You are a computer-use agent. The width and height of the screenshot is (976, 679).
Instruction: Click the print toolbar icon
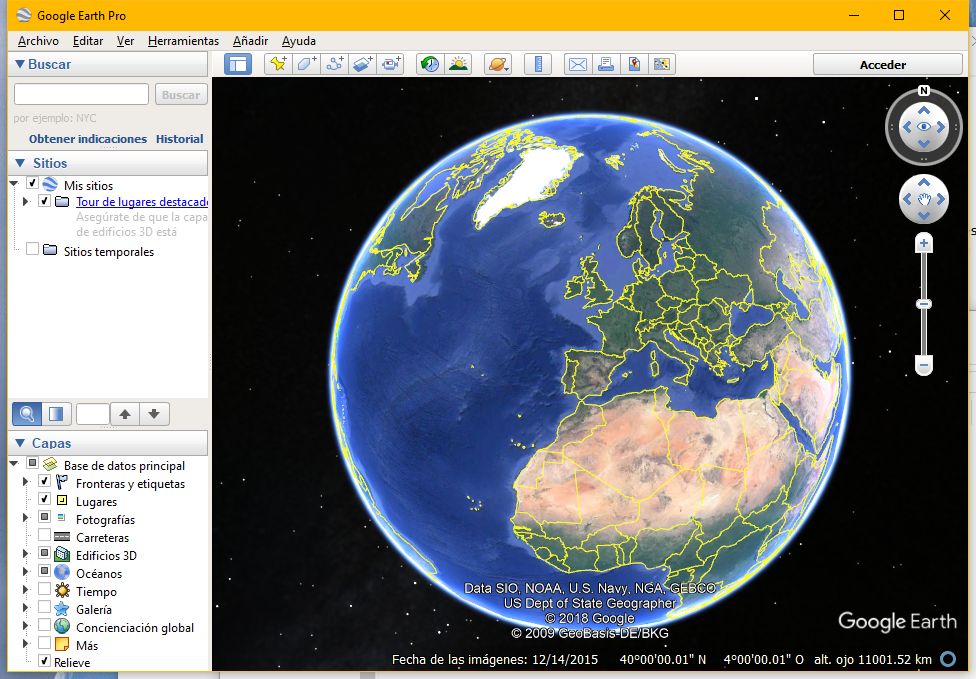[x=606, y=64]
